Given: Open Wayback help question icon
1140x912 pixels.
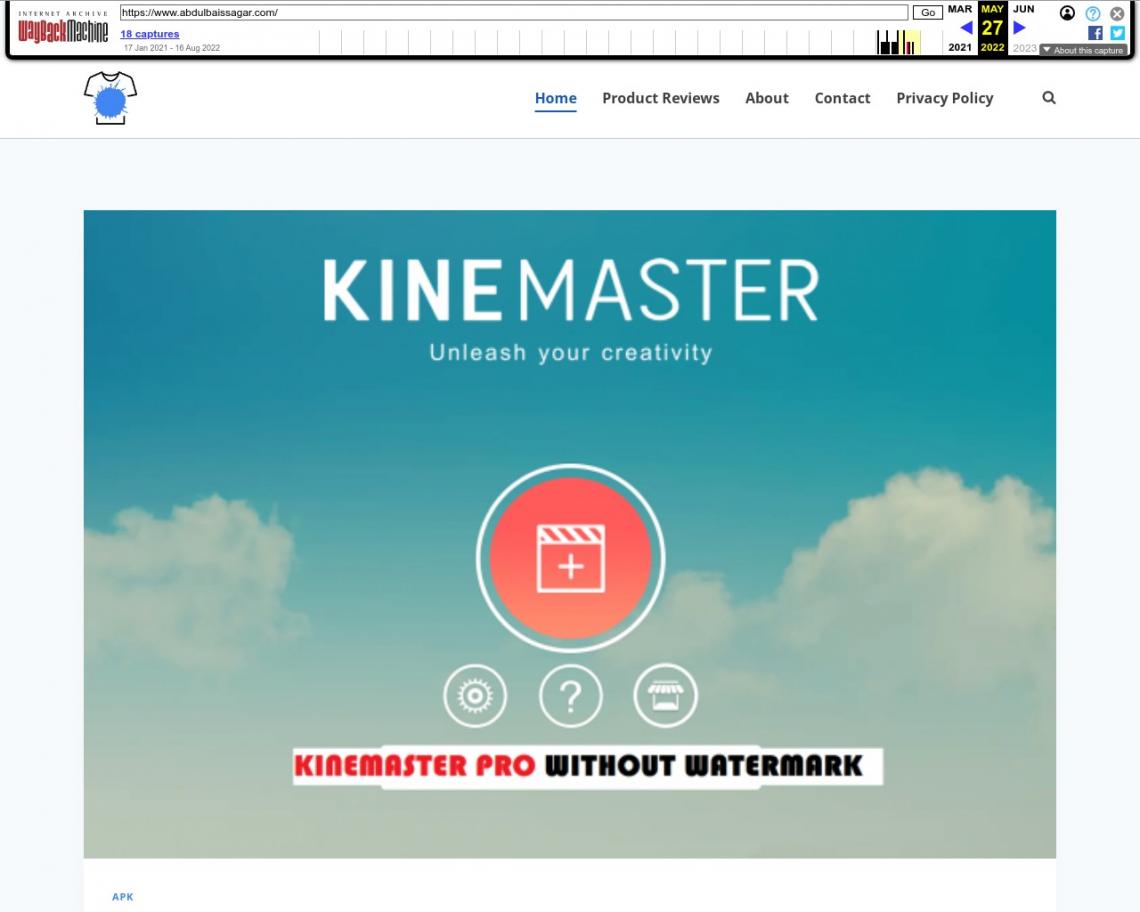Looking at the screenshot, I should [x=1093, y=13].
